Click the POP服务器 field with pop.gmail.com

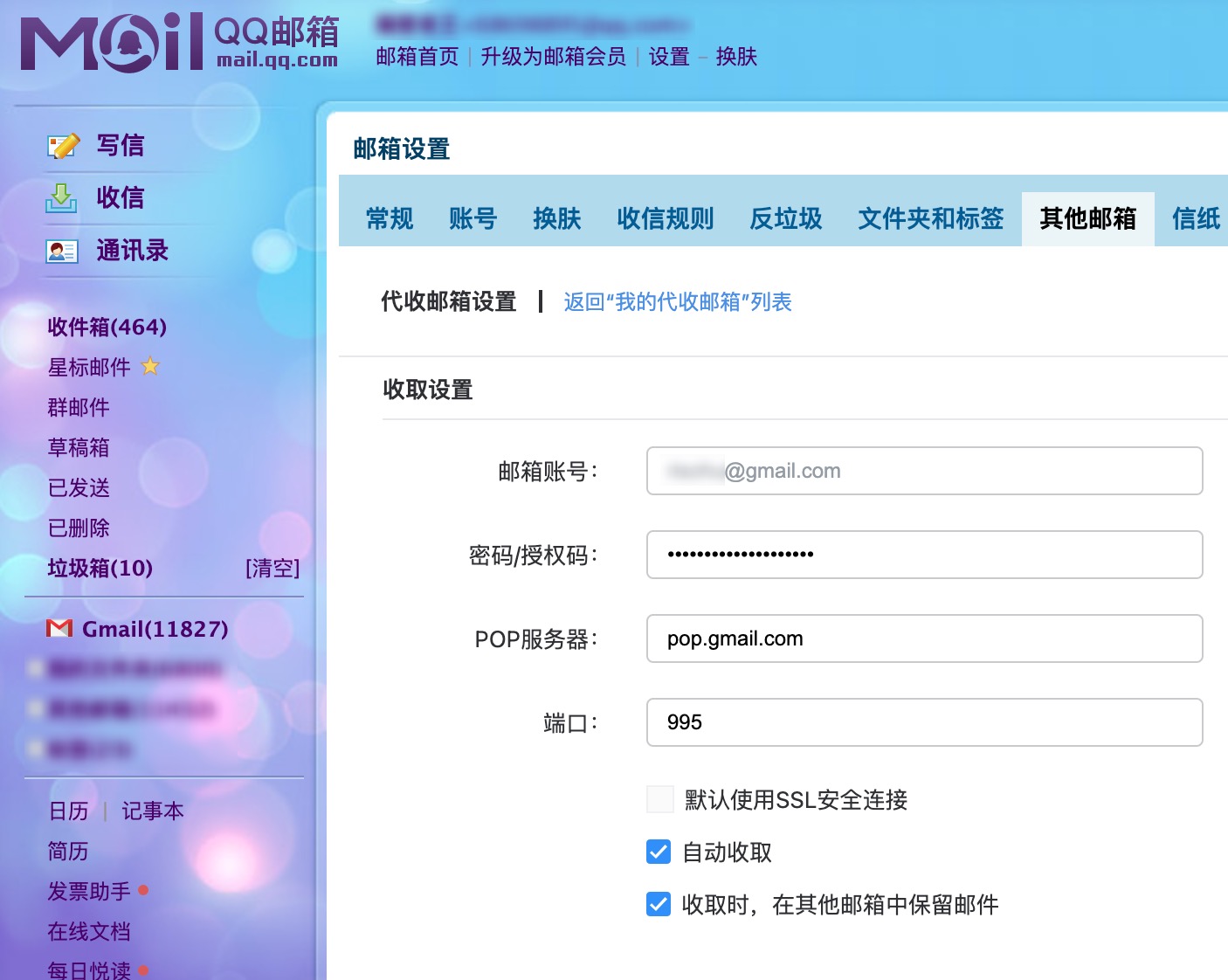(925, 638)
